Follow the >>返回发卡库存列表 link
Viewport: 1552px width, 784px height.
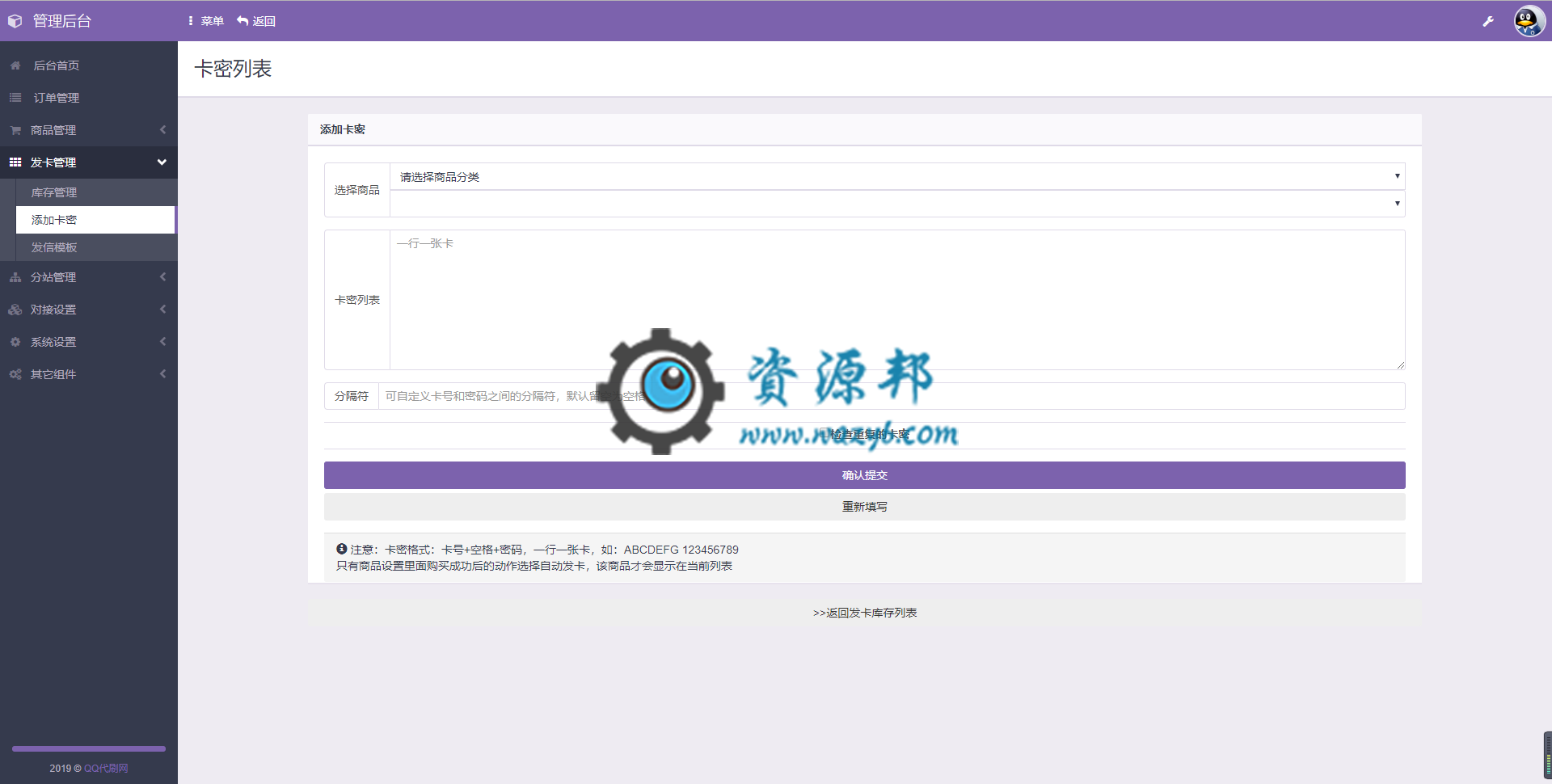(x=865, y=613)
